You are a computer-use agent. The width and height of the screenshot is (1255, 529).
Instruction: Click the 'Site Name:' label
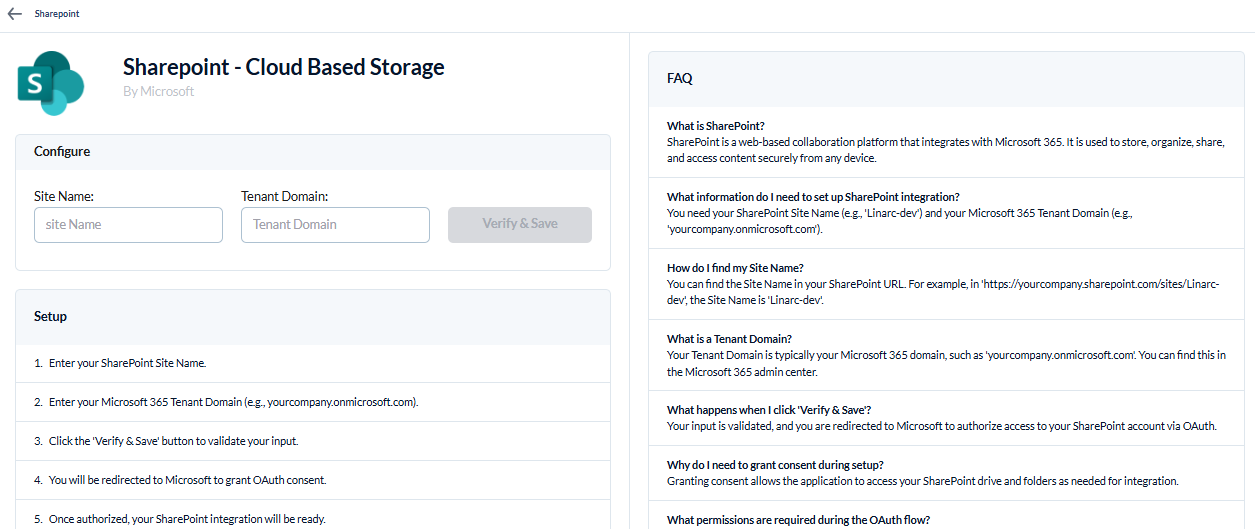[64, 196]
